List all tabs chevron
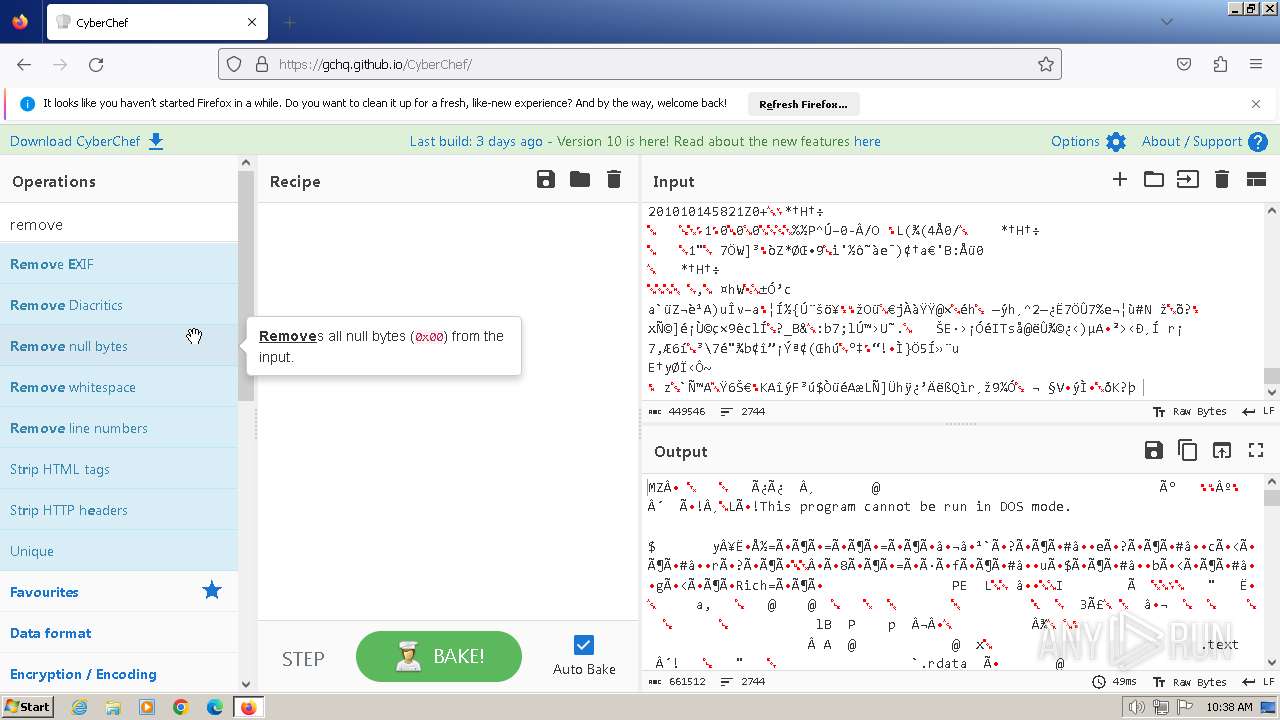The image size is (1280, 720). (x=1167, y=22)
